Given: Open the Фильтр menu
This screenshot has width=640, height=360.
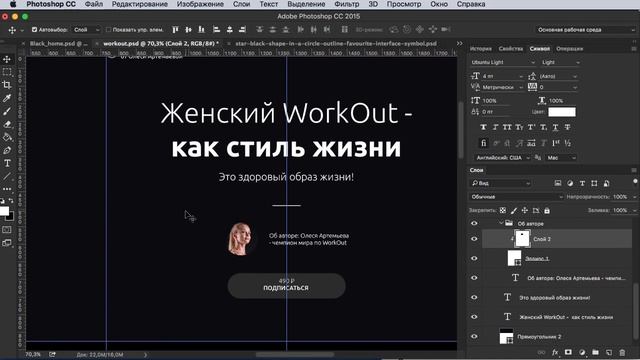Looking at the screenshot, I should [347, 4].
